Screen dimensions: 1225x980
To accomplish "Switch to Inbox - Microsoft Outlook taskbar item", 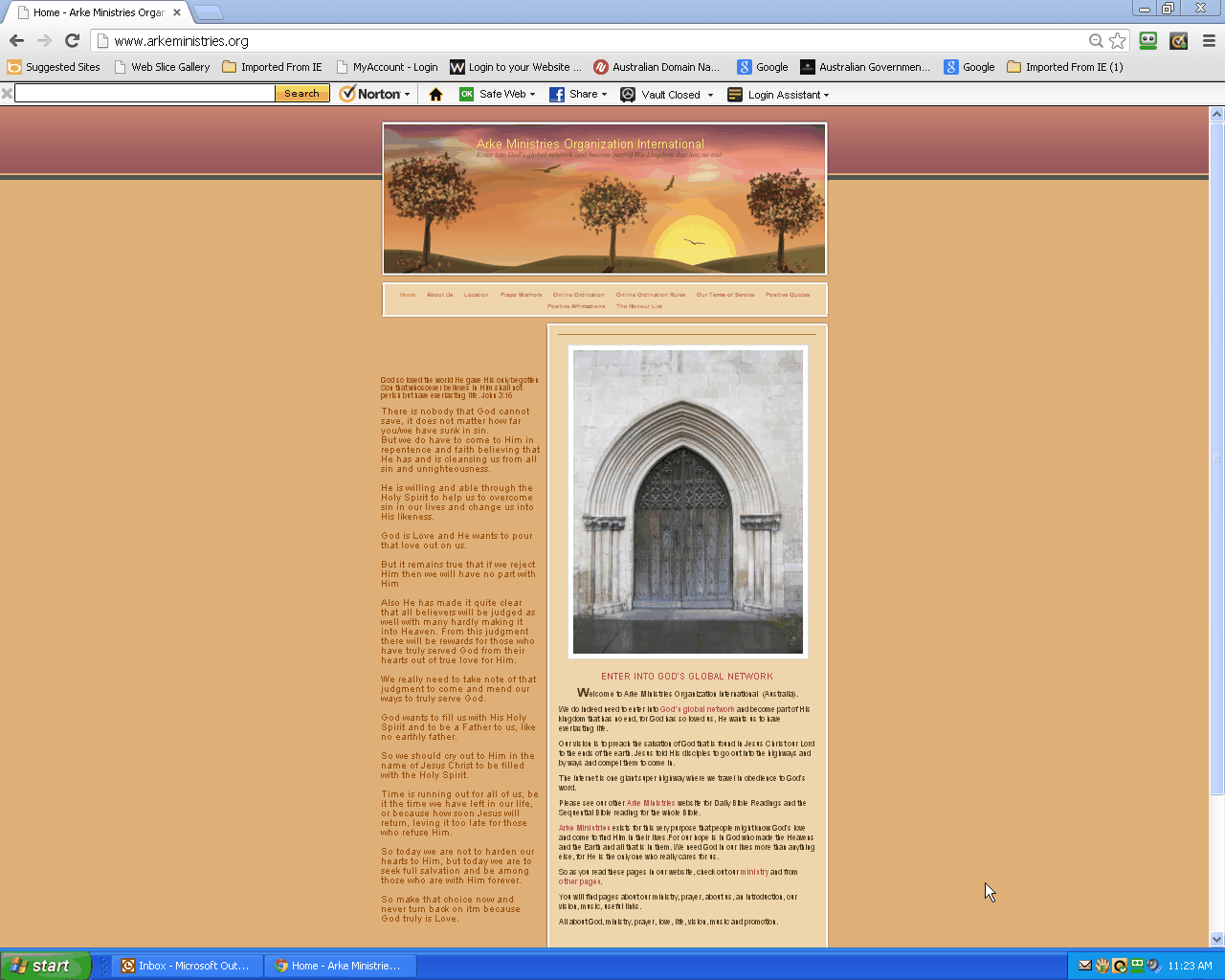I will 186,966.
